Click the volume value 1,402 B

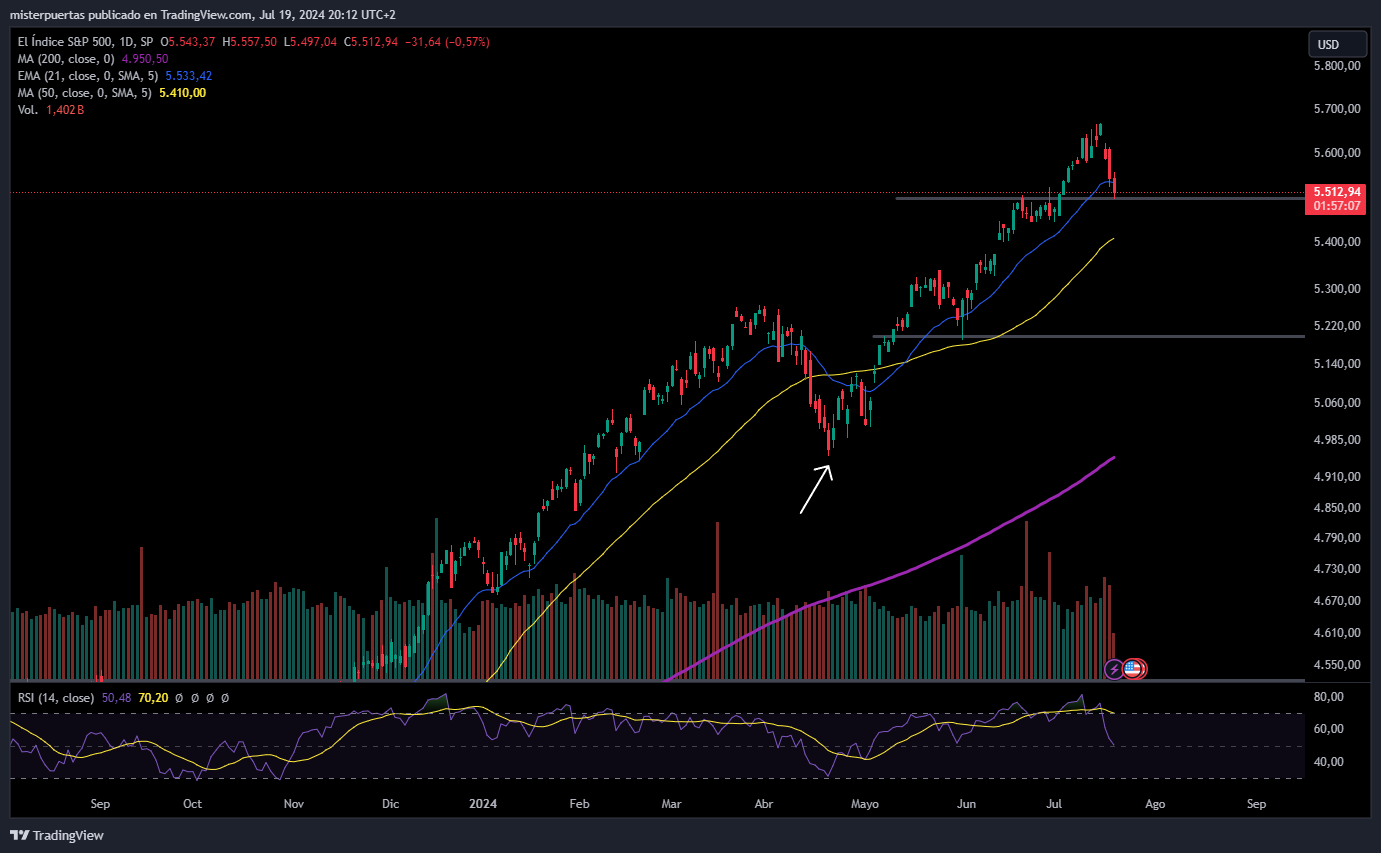(x=64, y=110)
